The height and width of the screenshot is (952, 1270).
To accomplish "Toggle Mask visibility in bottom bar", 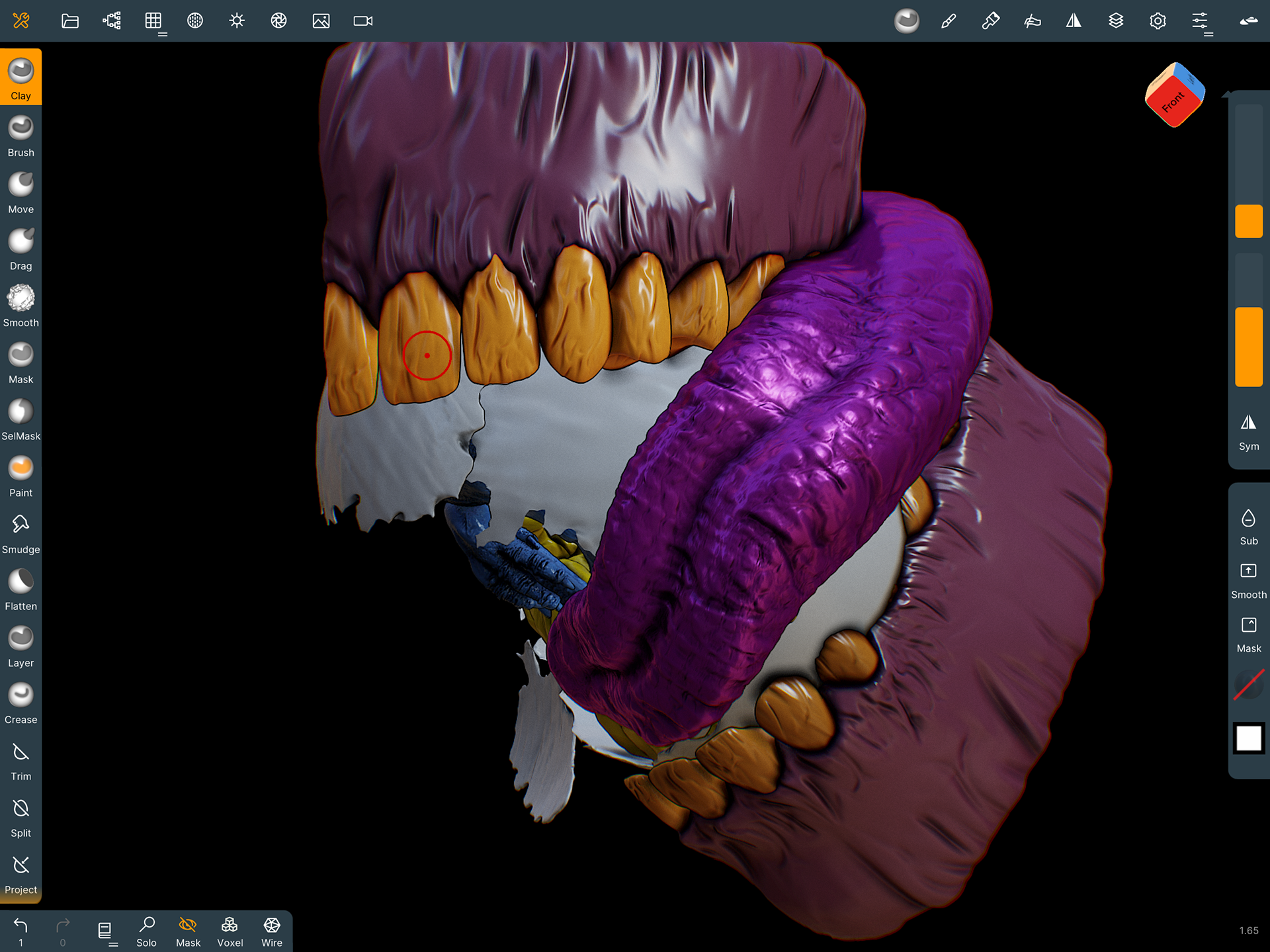I will coord(188,931).
